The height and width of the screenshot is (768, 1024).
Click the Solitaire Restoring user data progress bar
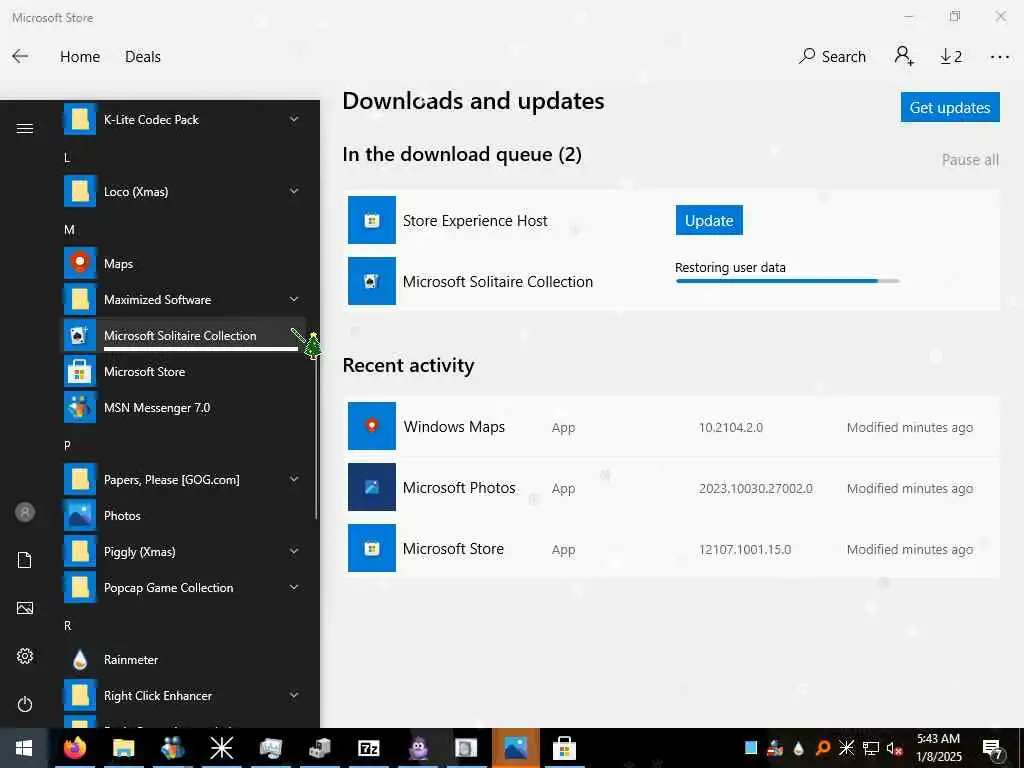(788, 281)
